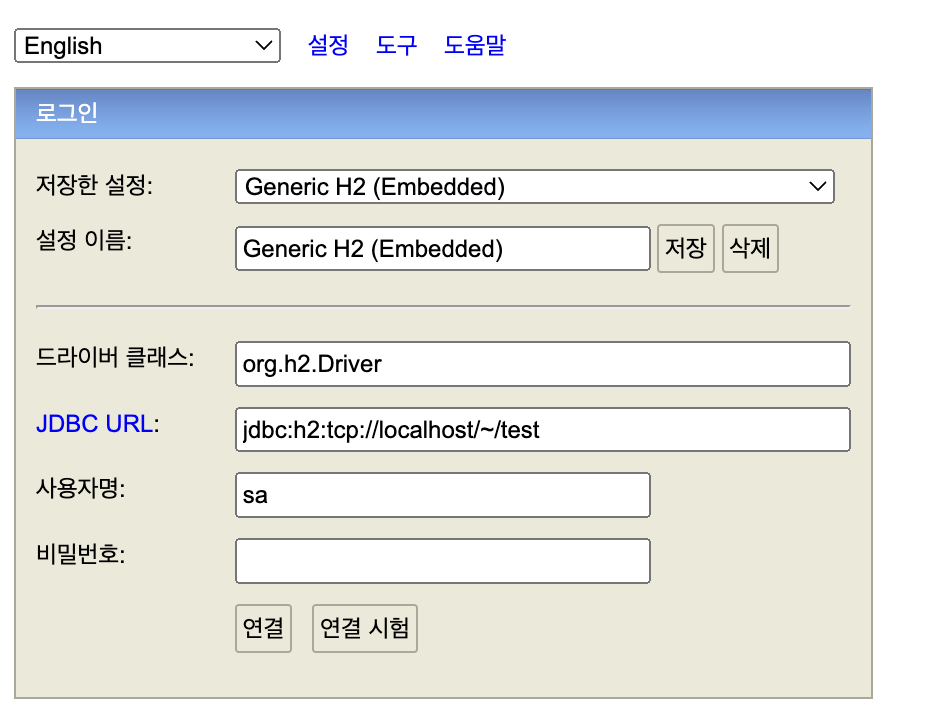Select the 사용자명 username field containing sa
The height and width of the screenshot is (724, 928).
click(442, 494)
